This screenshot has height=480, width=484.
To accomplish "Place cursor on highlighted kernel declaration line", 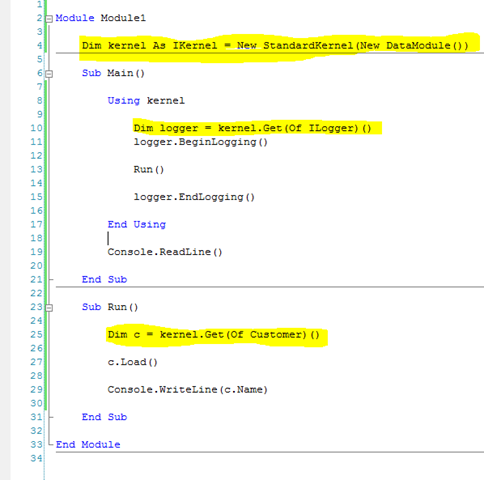I will [x=275, y=46].
